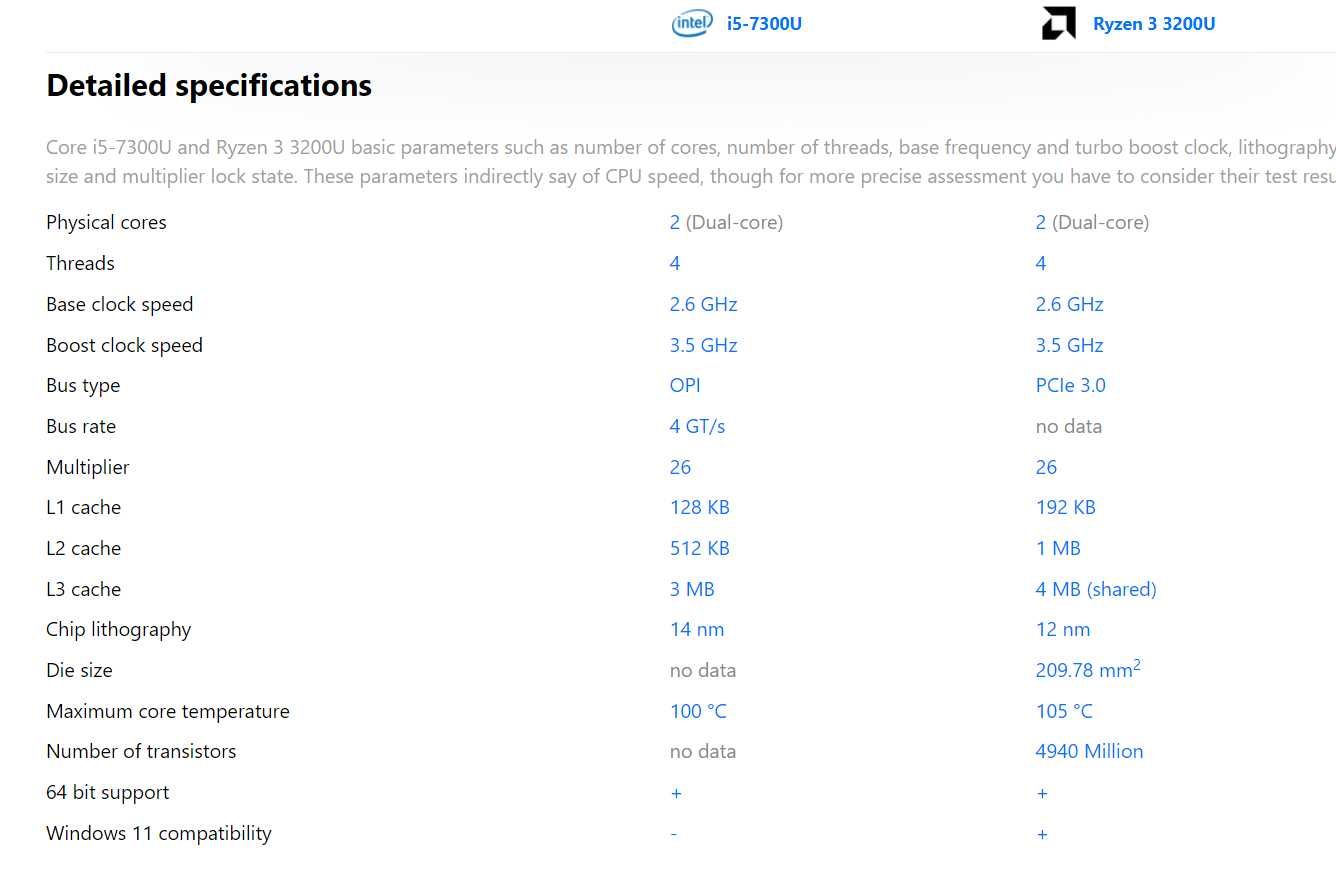Click the 4 GT/s bus rate value
The width and height of the screenshot is (1336, 873).
pyautogui.click(x=697, y=426)
